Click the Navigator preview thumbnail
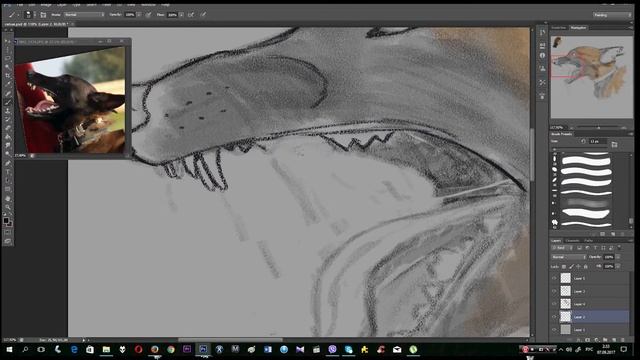The width and height of the screenshot is (640, 360). pyautogui.click(x=591, y=77)
